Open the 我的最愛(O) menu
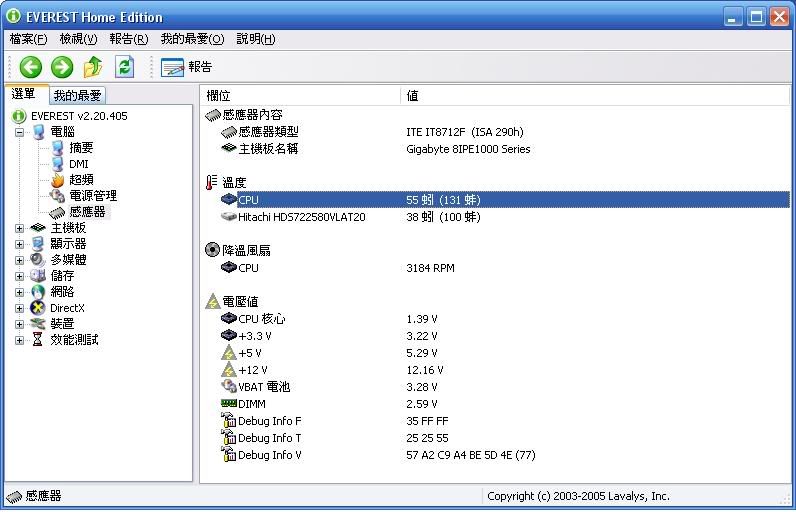Image resolution: width=796 pixels, height=512 pixels. [192, 39]
